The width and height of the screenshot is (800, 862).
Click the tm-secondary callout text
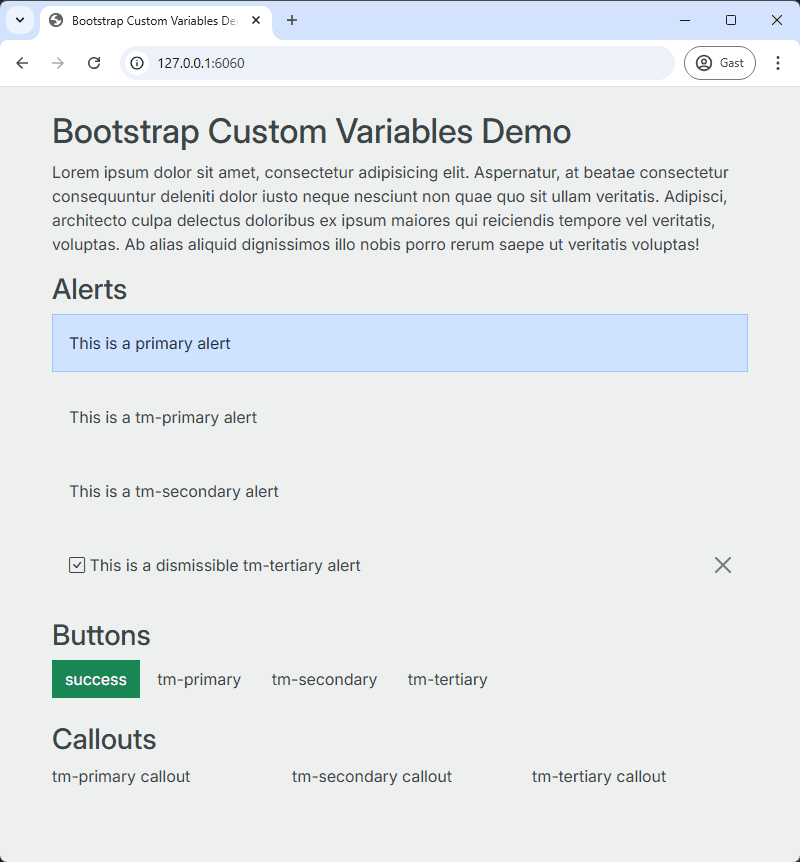coord(372,776)
